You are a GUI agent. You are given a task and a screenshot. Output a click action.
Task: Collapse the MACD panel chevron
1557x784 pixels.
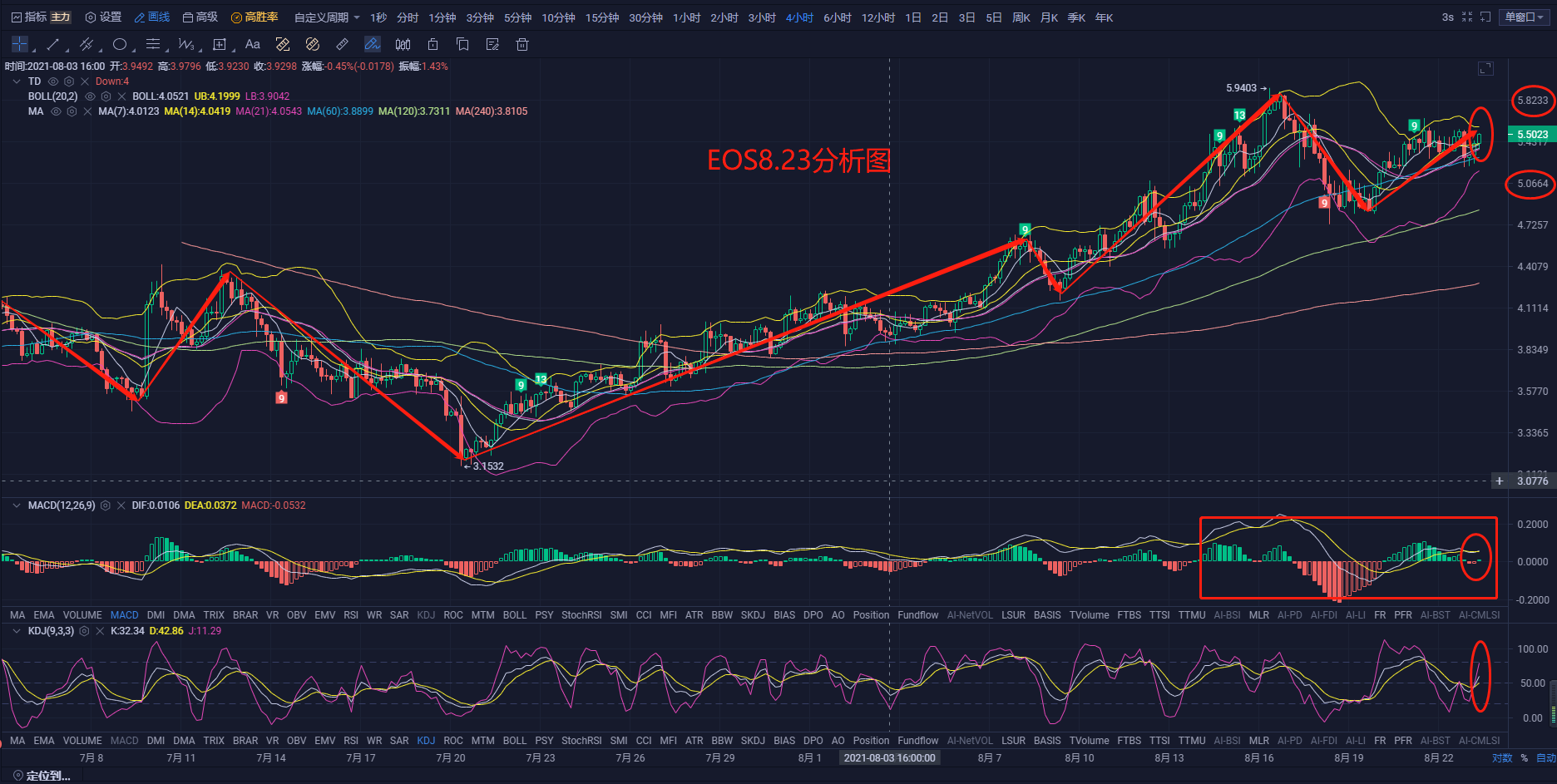17,505
